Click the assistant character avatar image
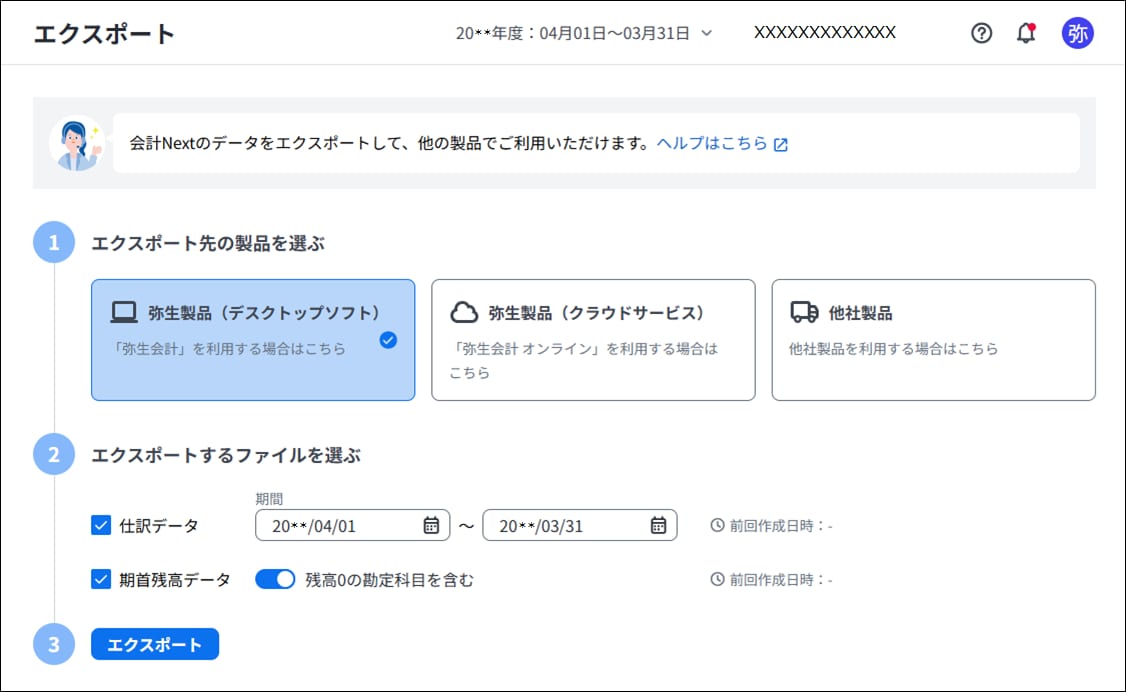 76,143
